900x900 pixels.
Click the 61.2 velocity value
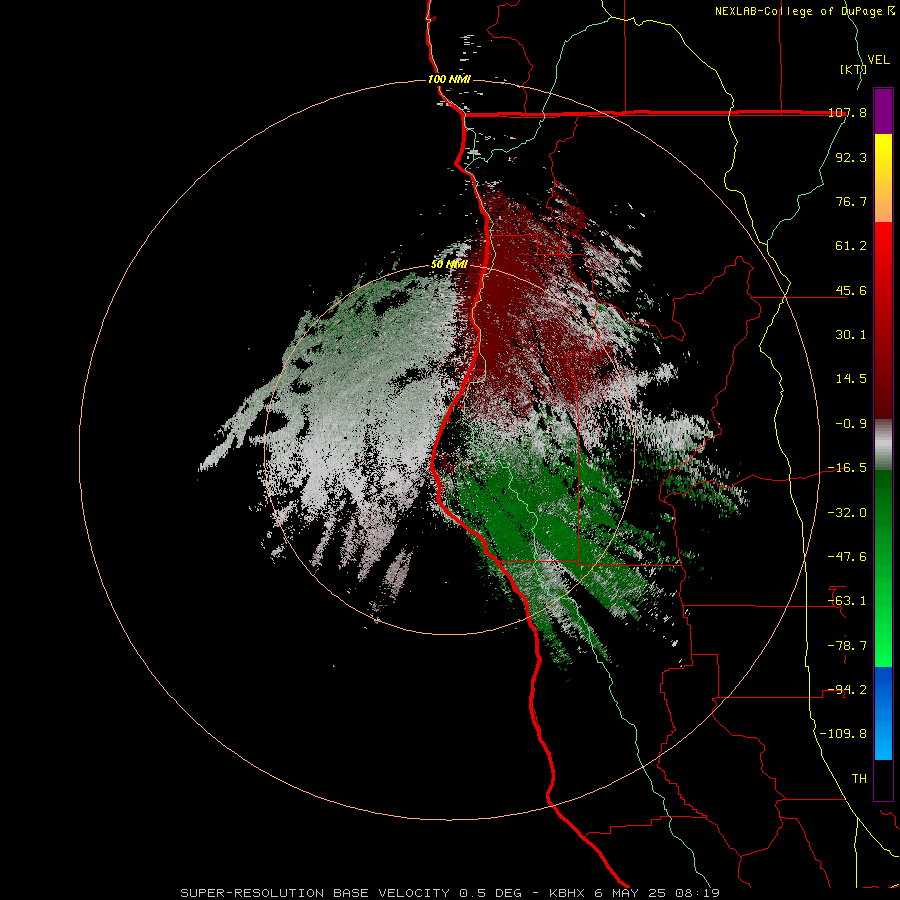point(851,246)
